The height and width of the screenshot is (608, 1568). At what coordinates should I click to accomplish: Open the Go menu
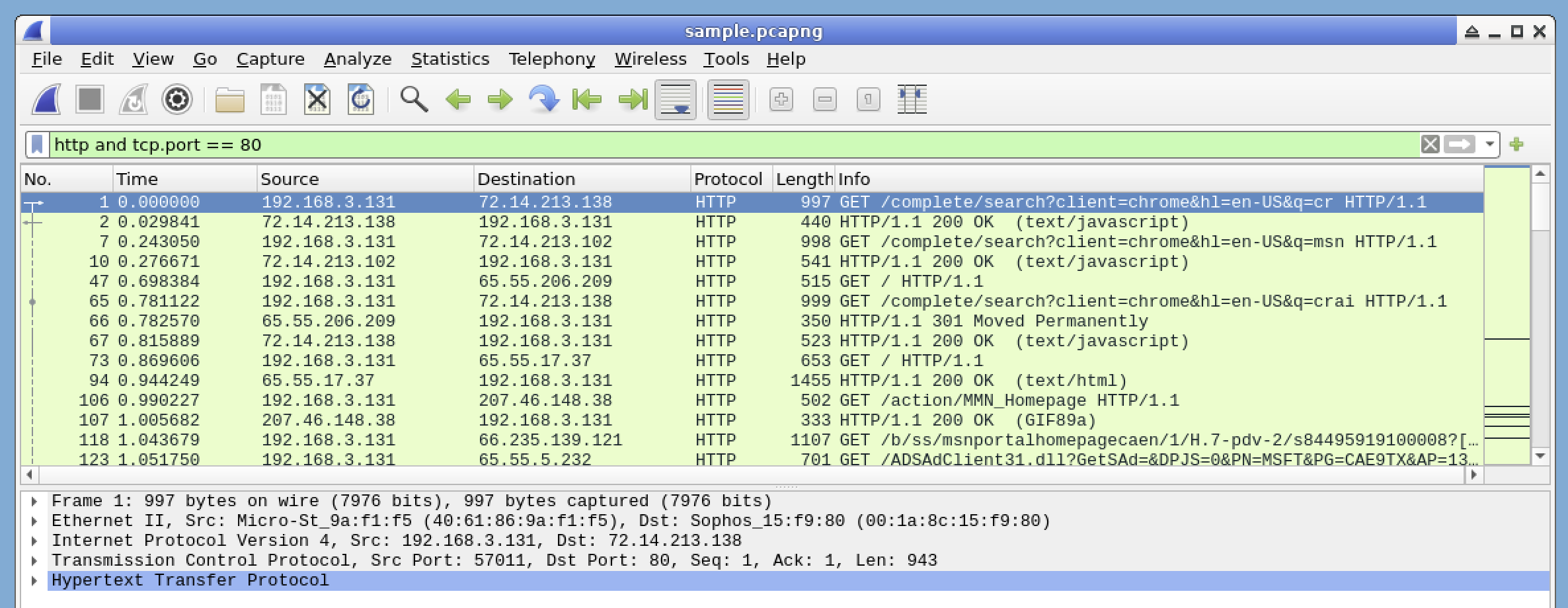click(205, 59)
